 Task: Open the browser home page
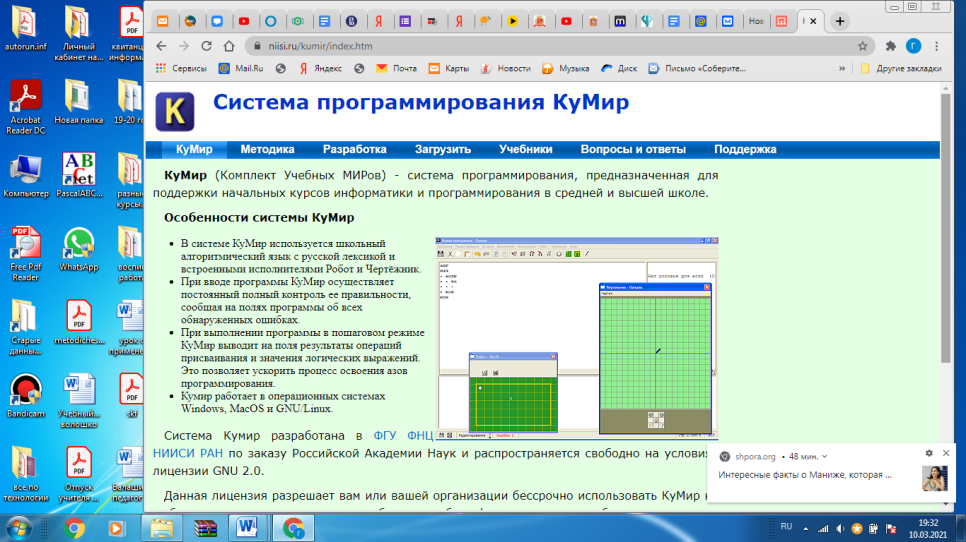229,46
